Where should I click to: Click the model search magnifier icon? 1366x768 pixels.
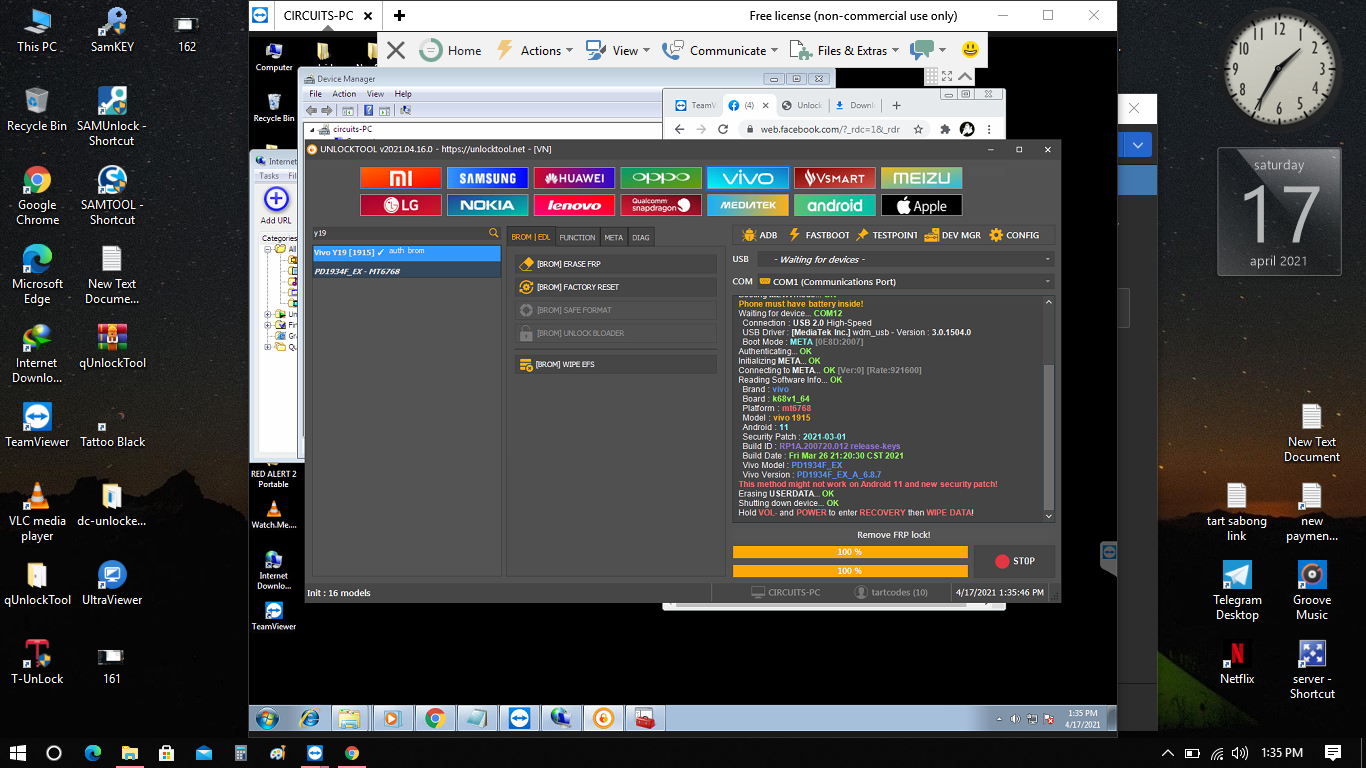click(493, 233)
